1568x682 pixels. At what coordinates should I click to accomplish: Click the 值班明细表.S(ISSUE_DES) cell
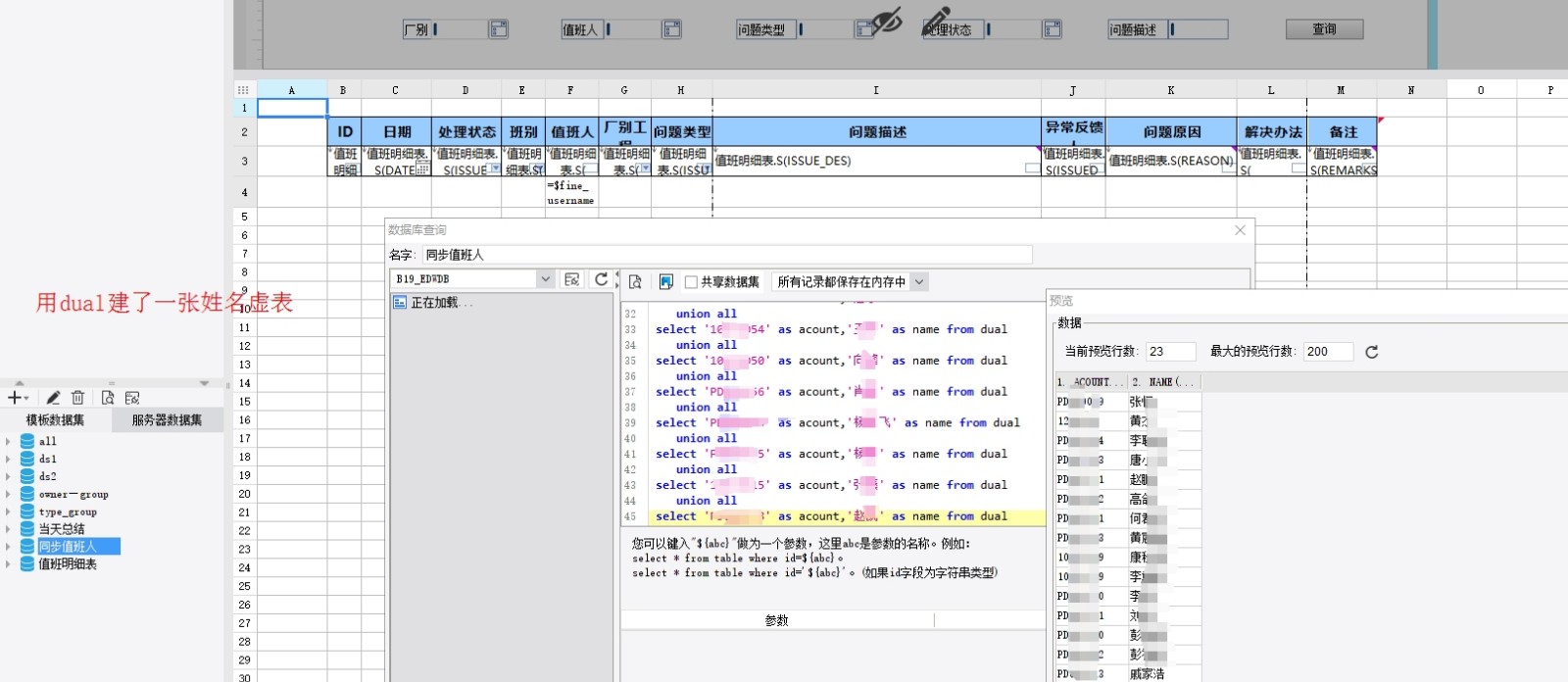coord(877,162)
